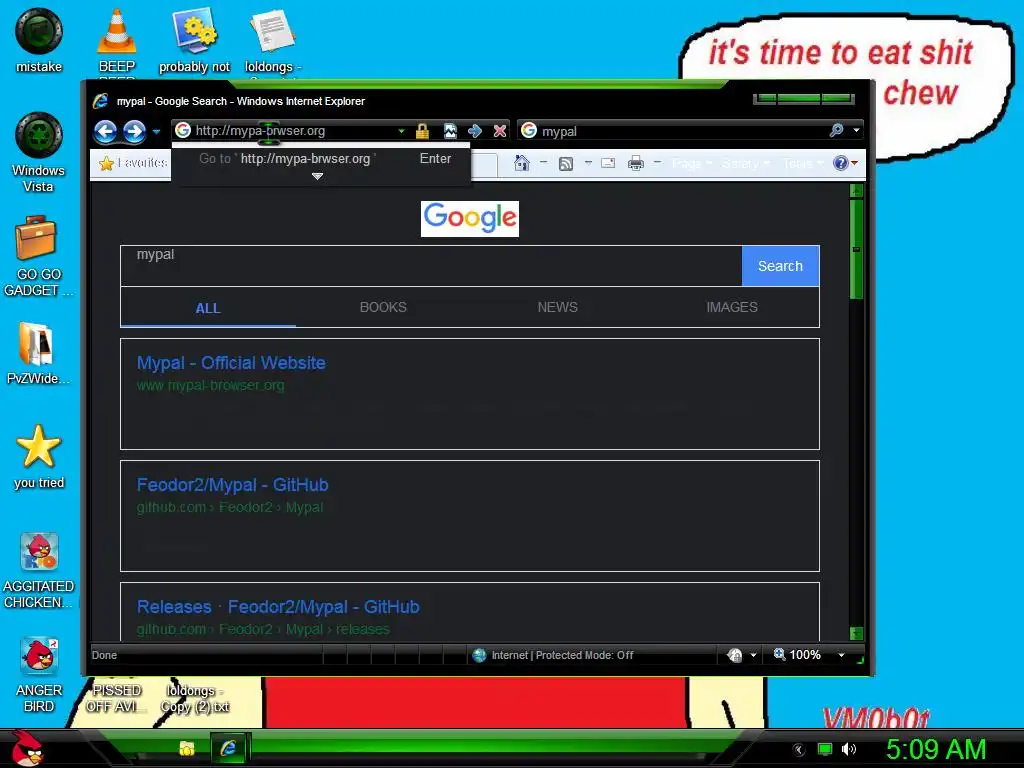Open the Print dropdown arrow
This screenshot has height=768, width=1024.
(657, 163)
